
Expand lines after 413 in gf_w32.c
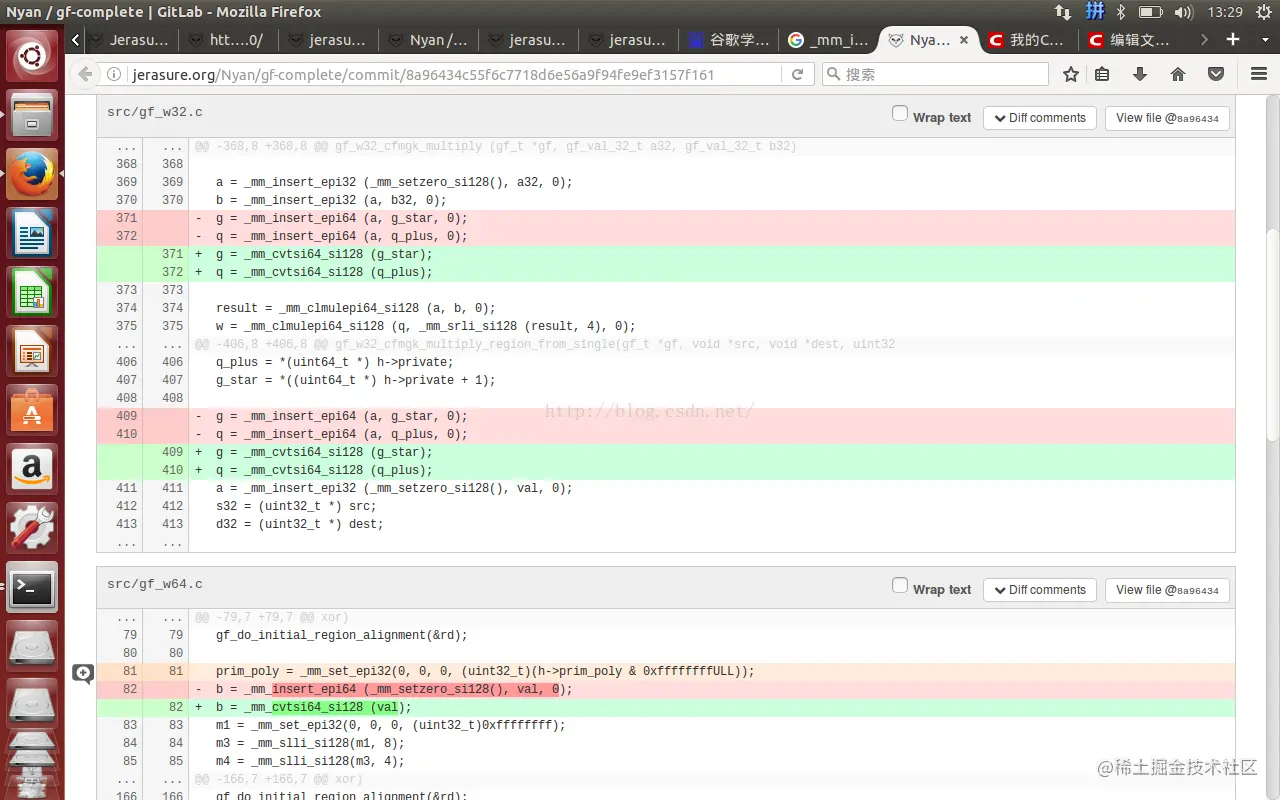[127, 542]
